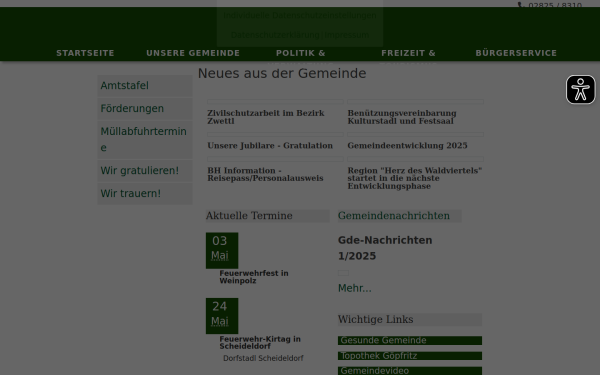Open the Datenschutzerklärung link

(275, 35)
